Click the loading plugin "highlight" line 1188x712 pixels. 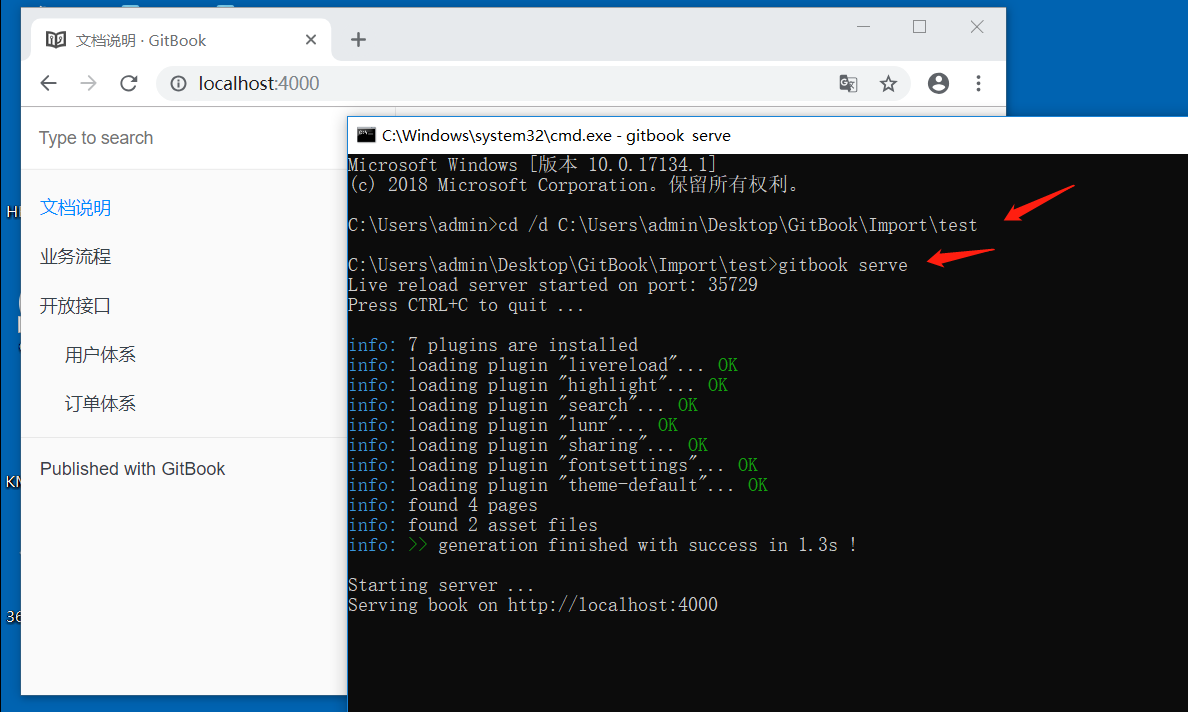point(538,385)
